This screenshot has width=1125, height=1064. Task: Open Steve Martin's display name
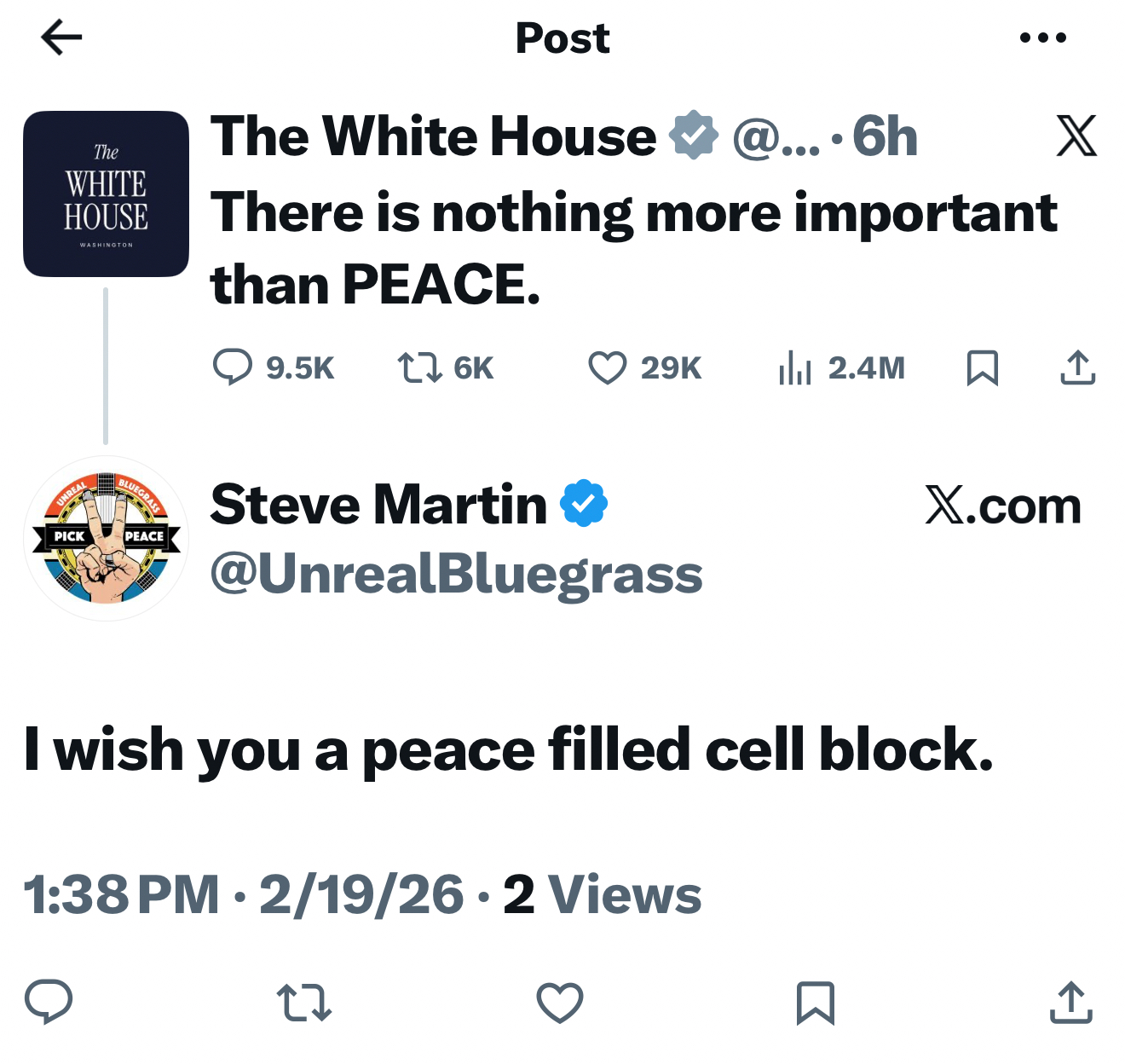tap(378, 505)
